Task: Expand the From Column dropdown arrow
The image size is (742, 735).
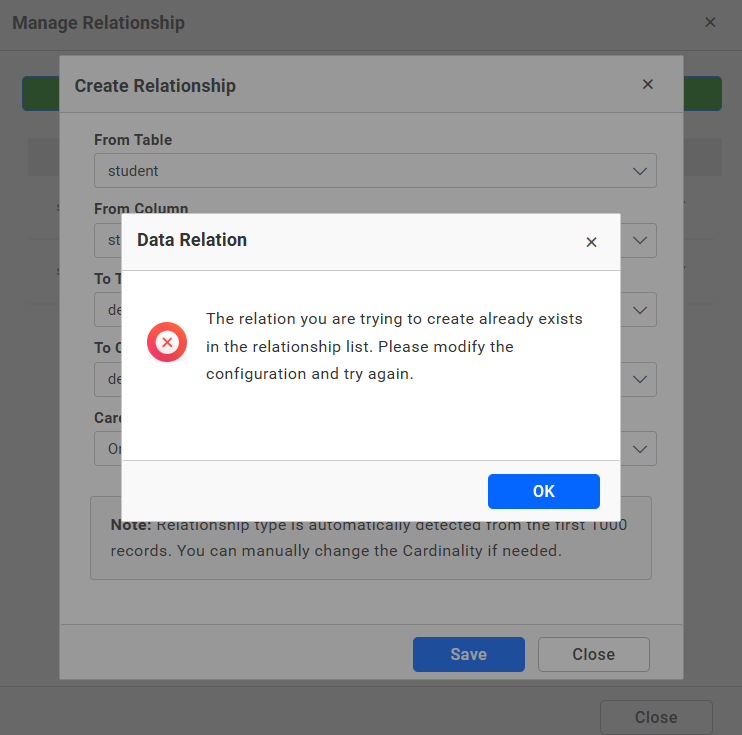Action: (640, 240)
